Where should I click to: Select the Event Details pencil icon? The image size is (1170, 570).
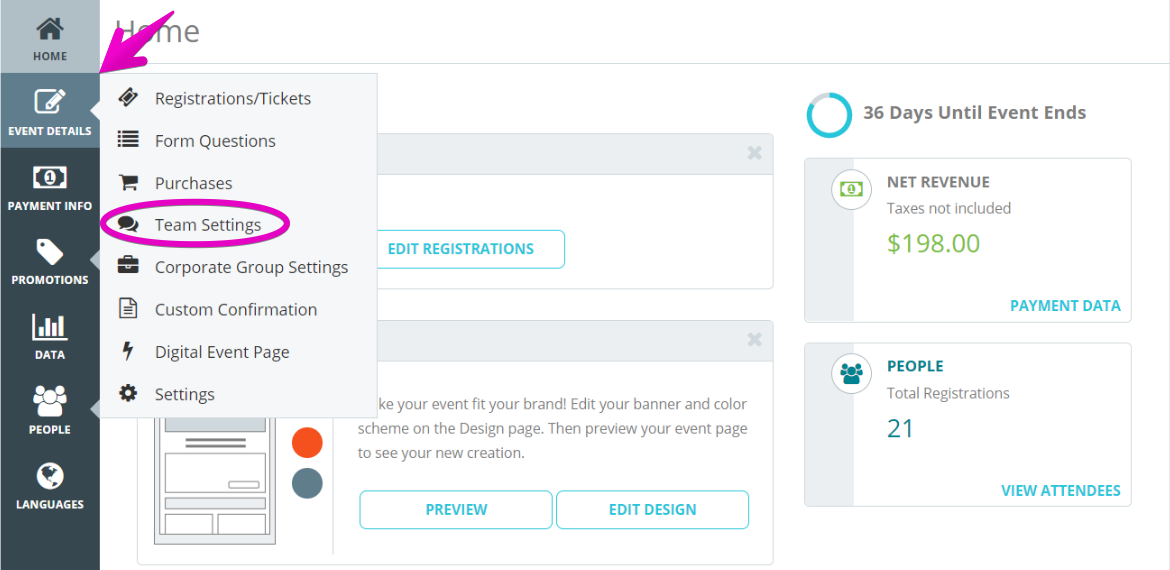(49, 102)
